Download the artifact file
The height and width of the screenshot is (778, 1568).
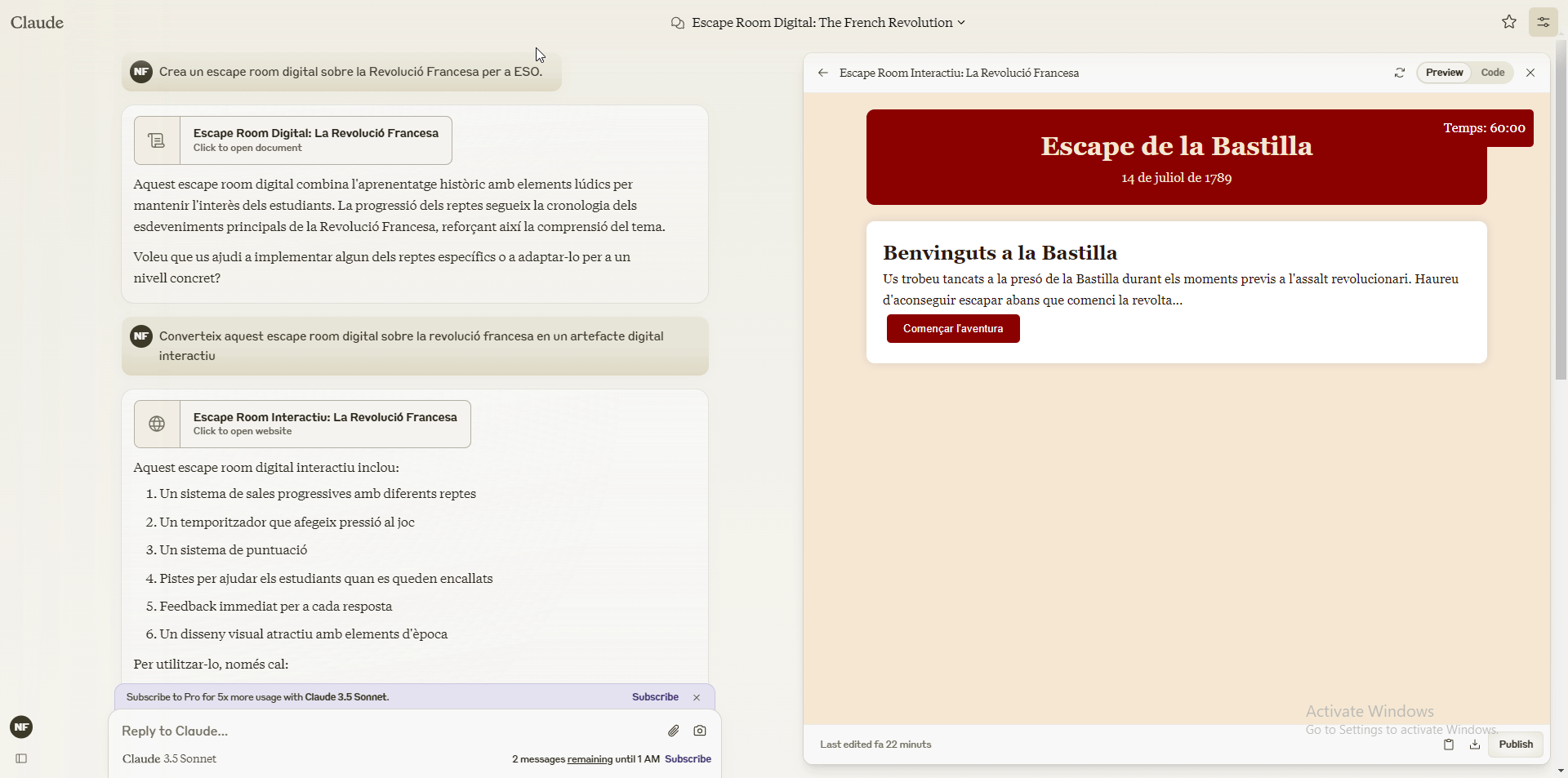1474,745
